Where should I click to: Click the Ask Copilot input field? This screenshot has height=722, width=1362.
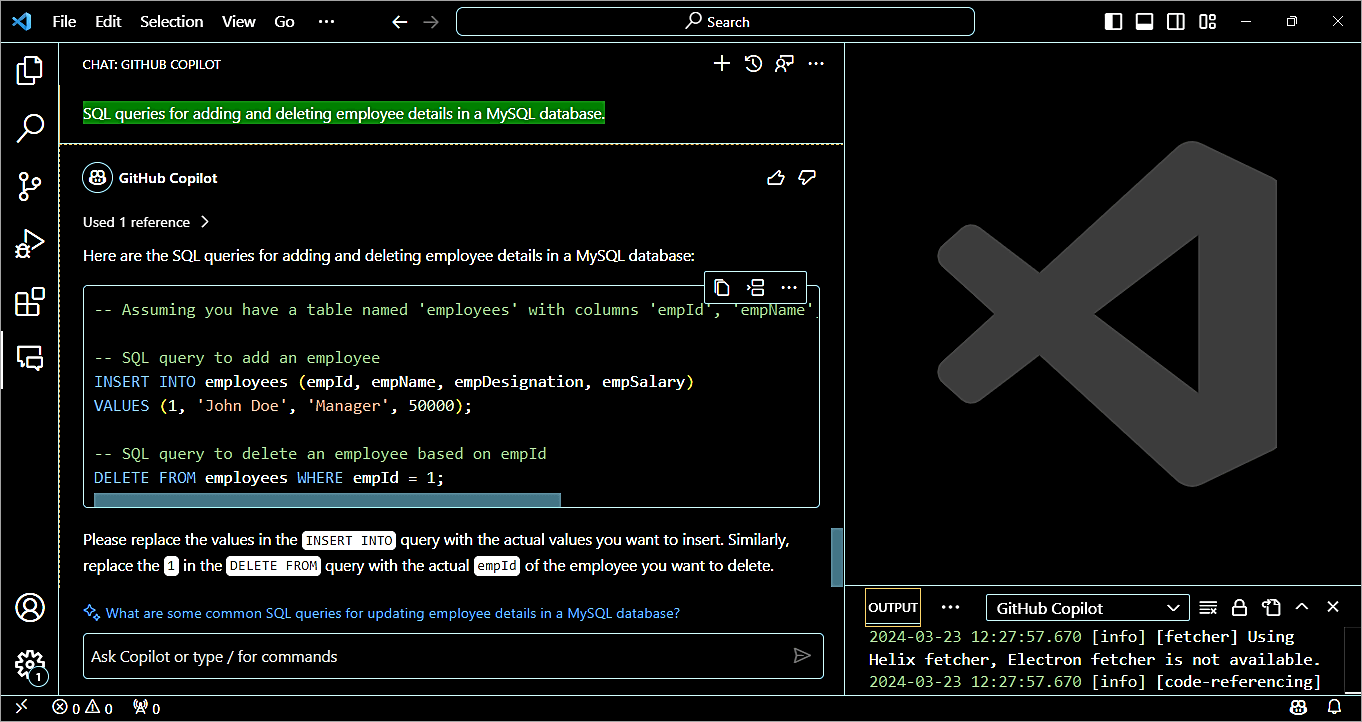tap(436, 657)
